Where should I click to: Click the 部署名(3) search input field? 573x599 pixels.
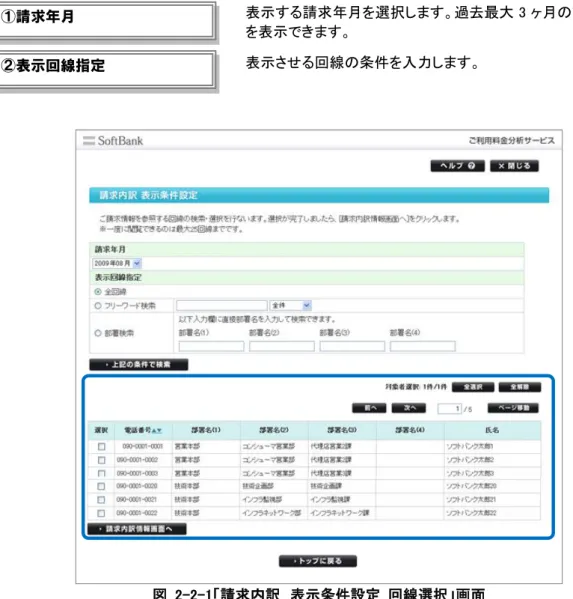tap(352, 346)
